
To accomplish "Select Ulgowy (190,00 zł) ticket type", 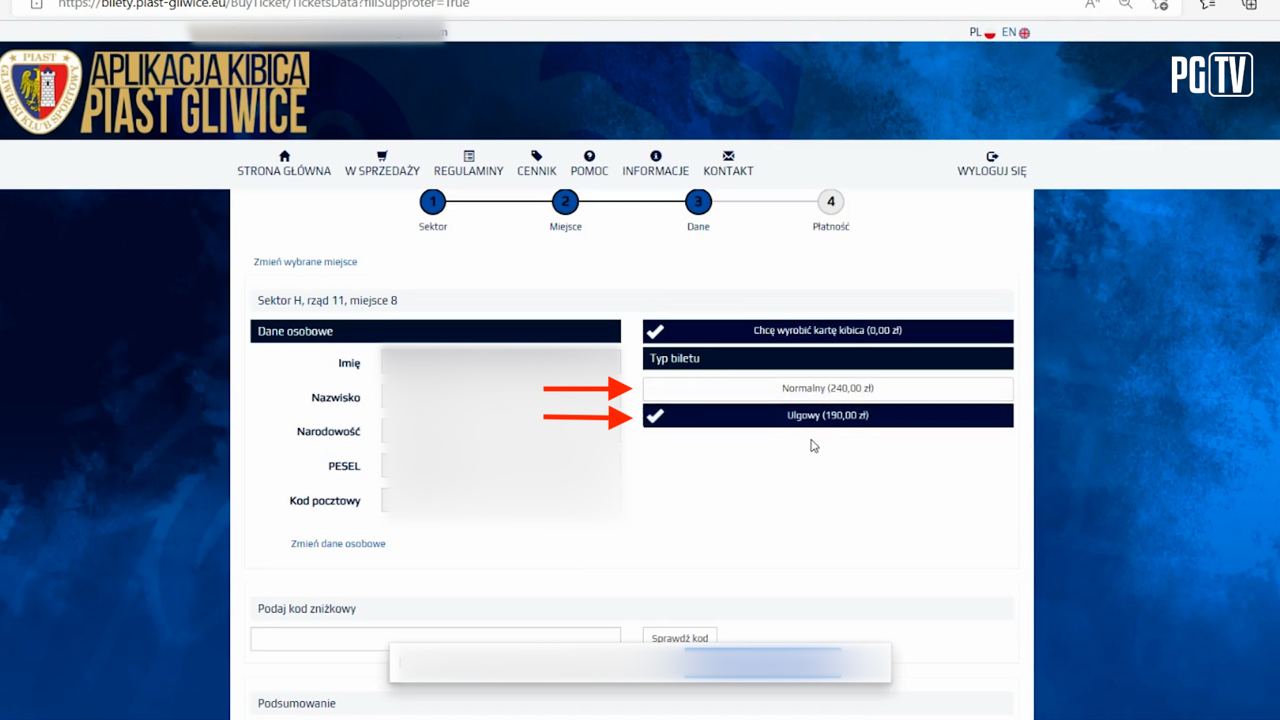I will click(827, 415).
